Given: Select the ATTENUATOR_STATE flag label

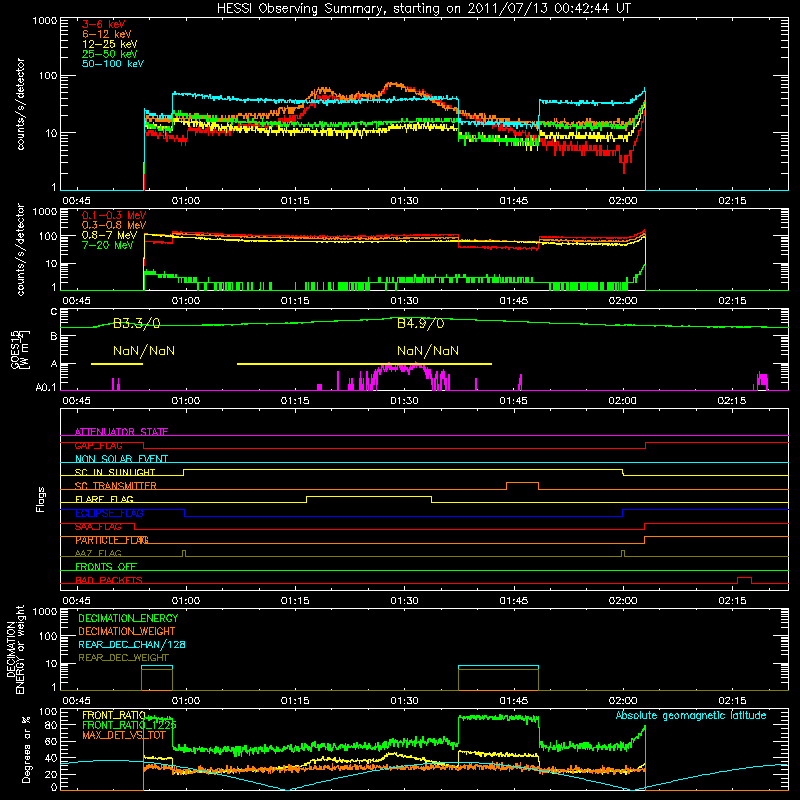Looking at the screenshot, I should (121, 432).
